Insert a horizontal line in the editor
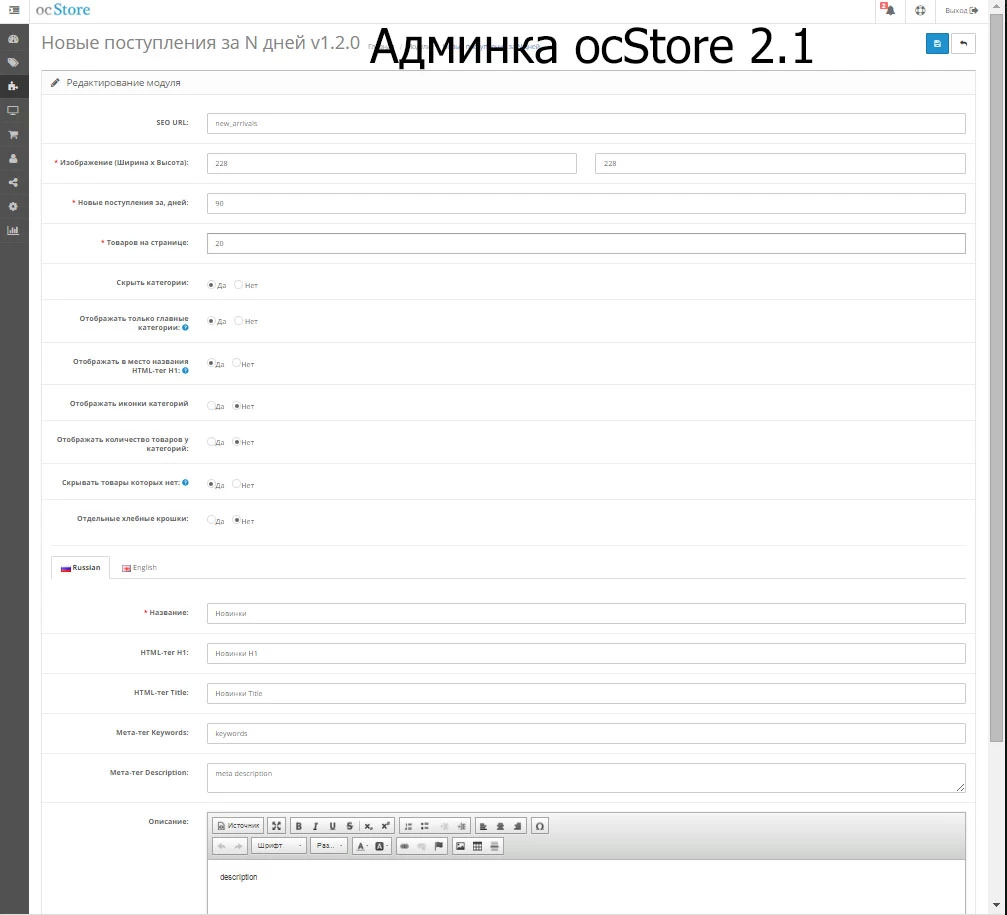The width and height of the screenshot is (1007, 915). 495,846
